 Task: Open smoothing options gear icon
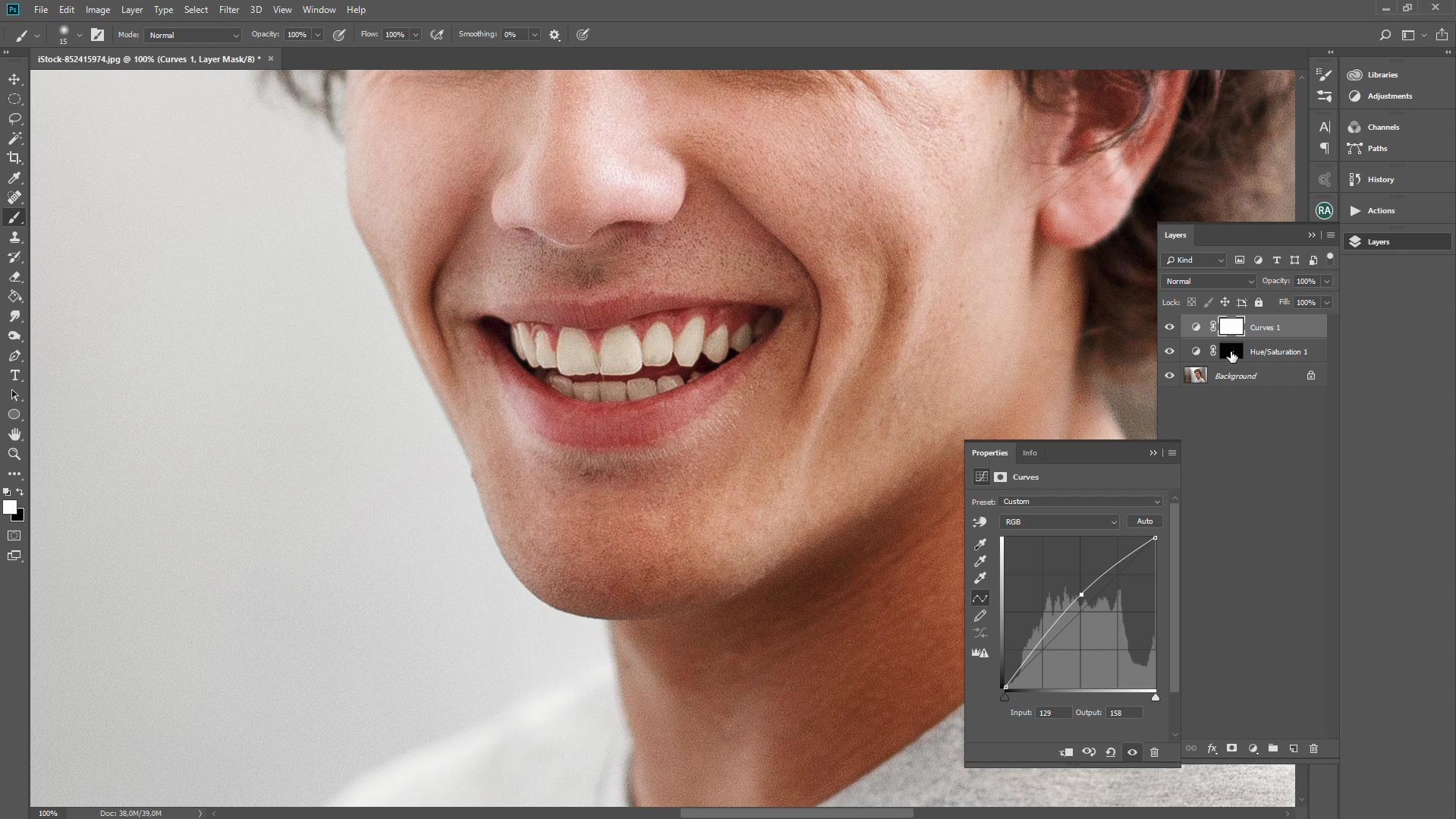(x=555, y=35)
